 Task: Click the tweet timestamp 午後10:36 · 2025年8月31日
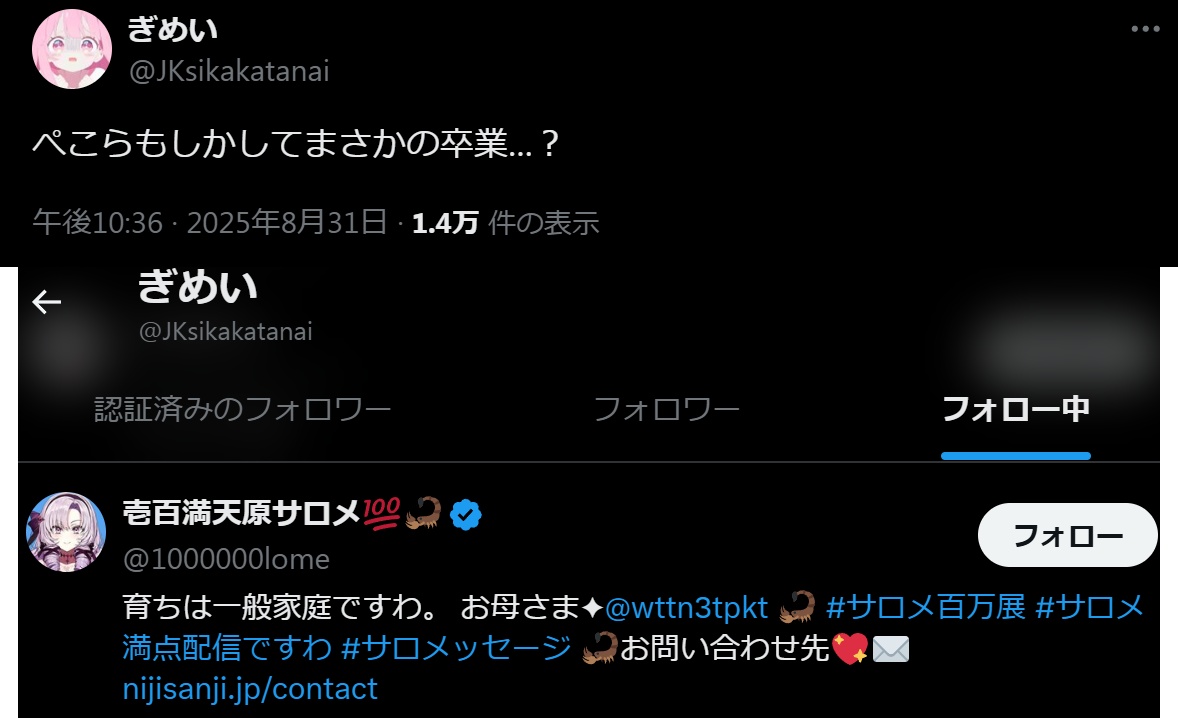click(x=210, y=222)
